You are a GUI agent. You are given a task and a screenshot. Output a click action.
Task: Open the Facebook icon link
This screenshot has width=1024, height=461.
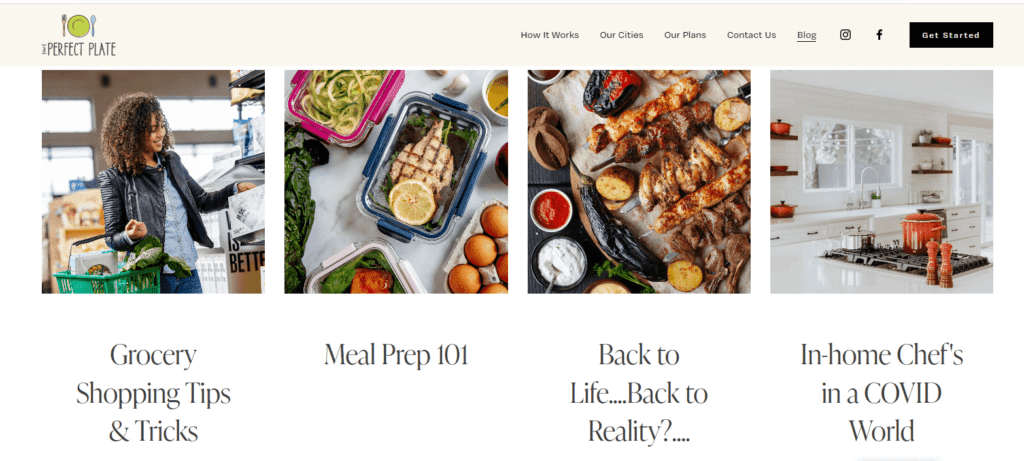(879, 35)
